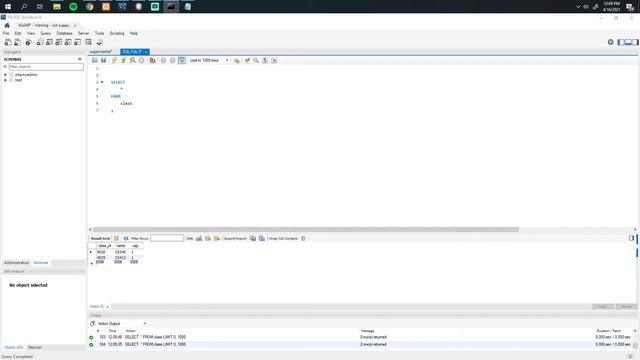Viewport: 640px width, 360px height.
Task: Click the SQL editor horizontal scrollbar
Action: (306, 230)
